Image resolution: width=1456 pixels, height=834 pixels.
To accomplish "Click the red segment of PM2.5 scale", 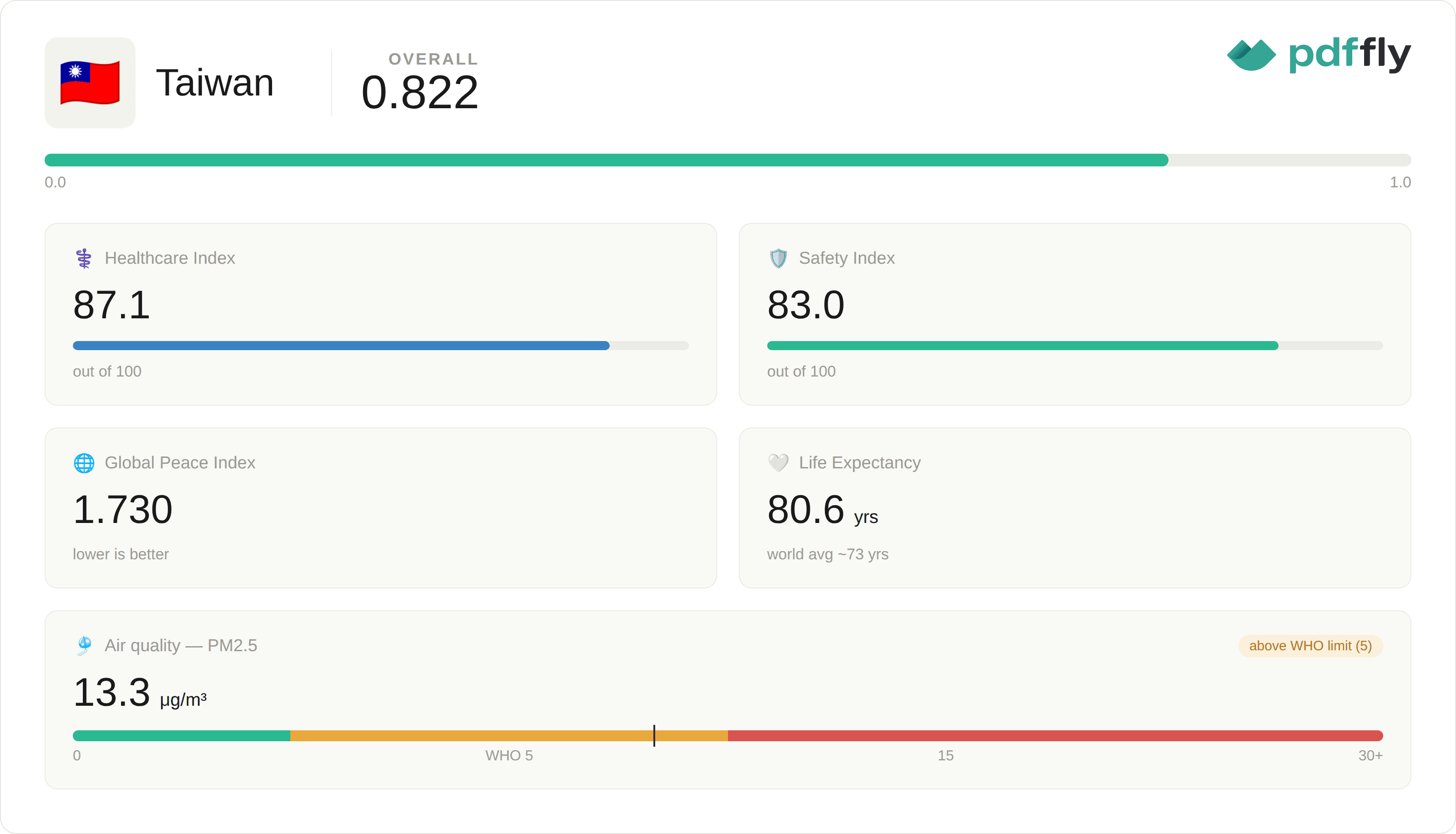I will point(1056,736).
